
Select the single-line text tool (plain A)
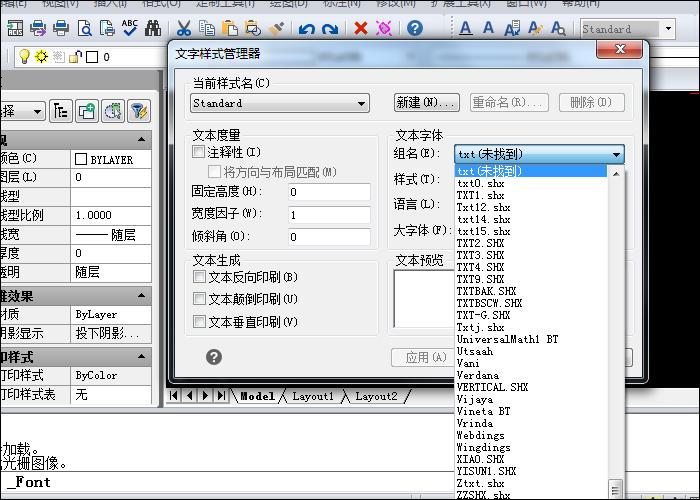[488, 28]
